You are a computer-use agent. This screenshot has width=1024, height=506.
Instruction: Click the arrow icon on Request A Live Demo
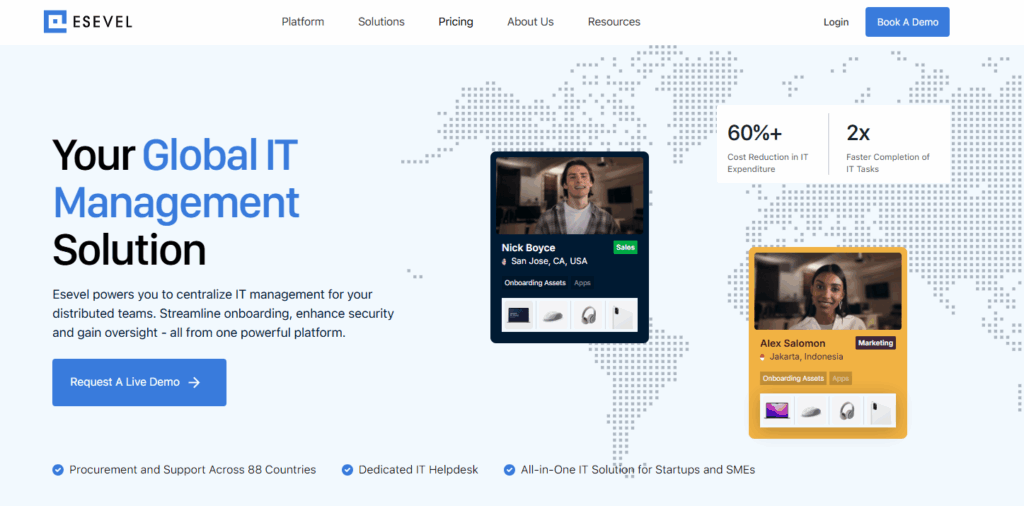point(194,382)
